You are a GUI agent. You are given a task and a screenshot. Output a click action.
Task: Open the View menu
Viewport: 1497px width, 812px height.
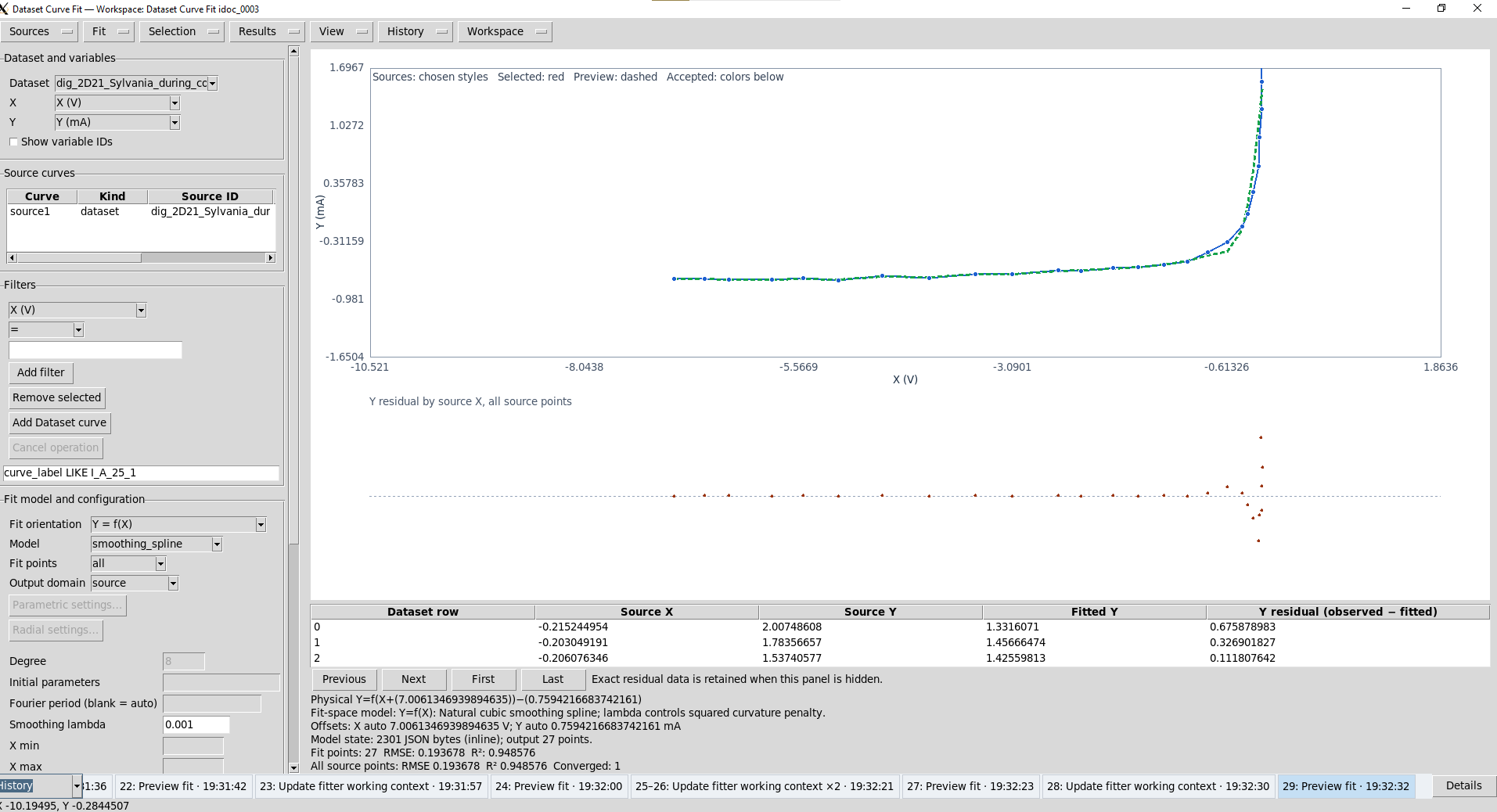341,31
